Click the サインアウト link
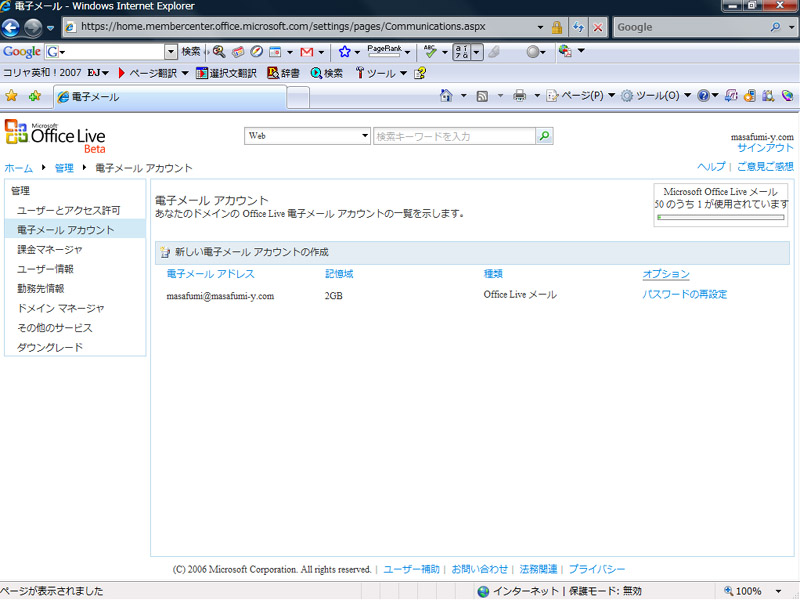Viewport: 800px width, 600px height. coord(765,147)
